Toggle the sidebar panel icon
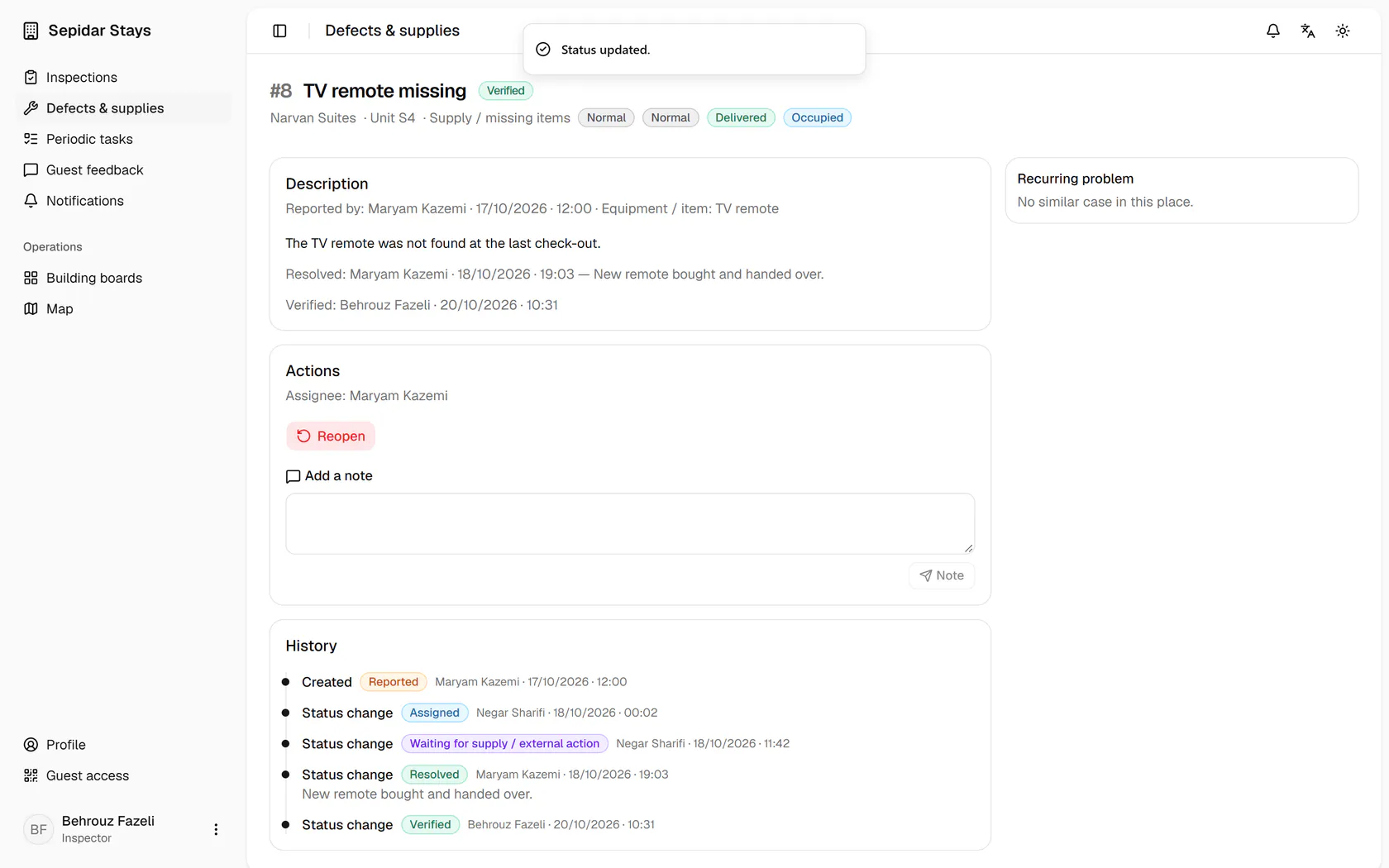Screen dimensions: 1389x868 [x=279, y=31]
